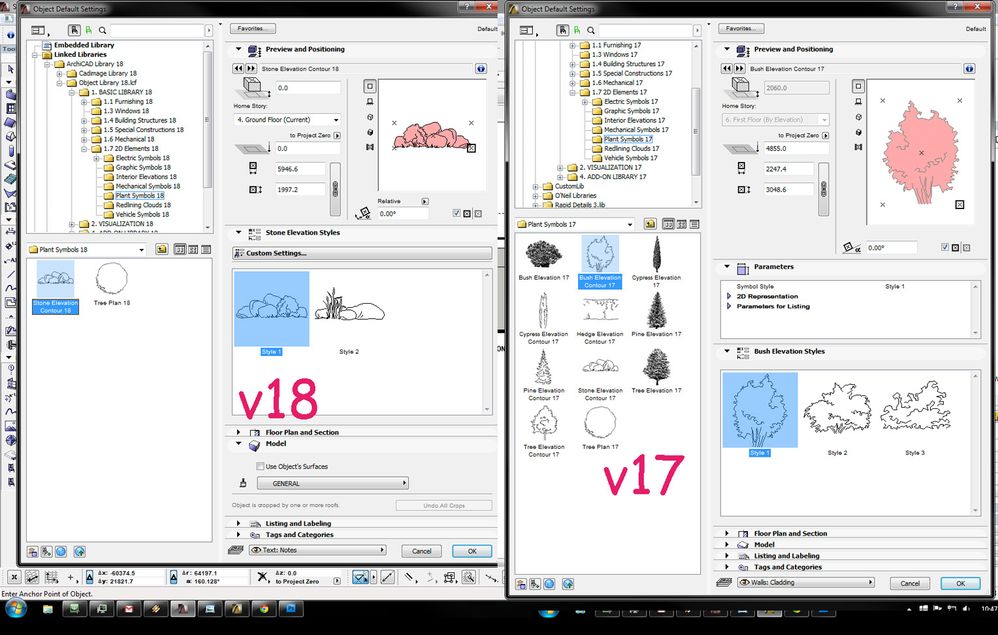The height and width of the screenshot is (635, 998).
Task: Click Favorites button in v18 dialog
Action: click(253, 29)
